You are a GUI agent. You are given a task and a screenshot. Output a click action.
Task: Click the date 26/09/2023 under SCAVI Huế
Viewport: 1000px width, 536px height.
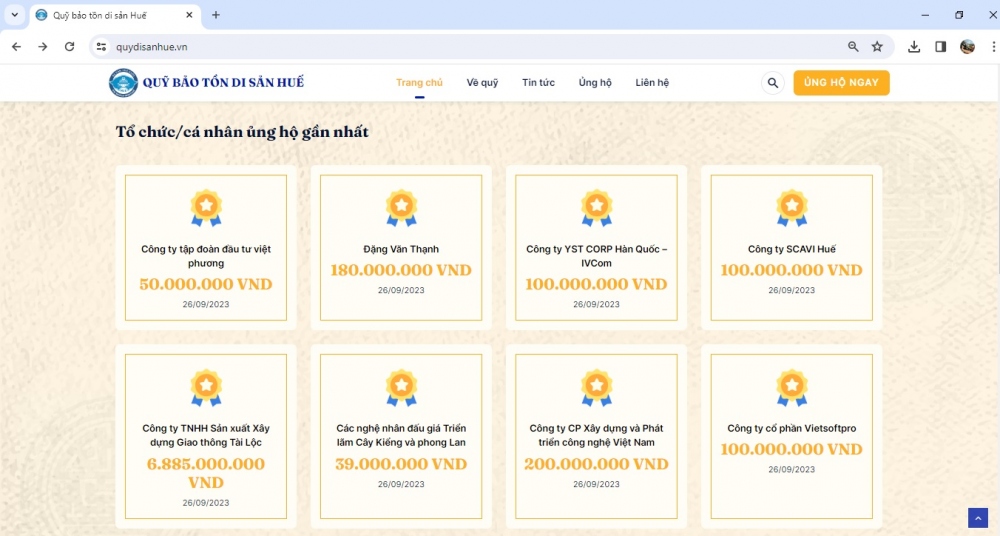tap(791, 290)
